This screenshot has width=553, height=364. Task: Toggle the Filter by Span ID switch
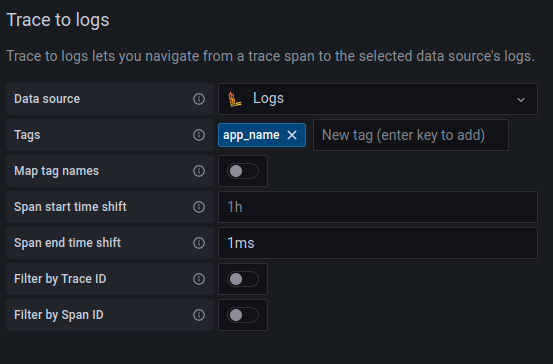tap(243, 315)
